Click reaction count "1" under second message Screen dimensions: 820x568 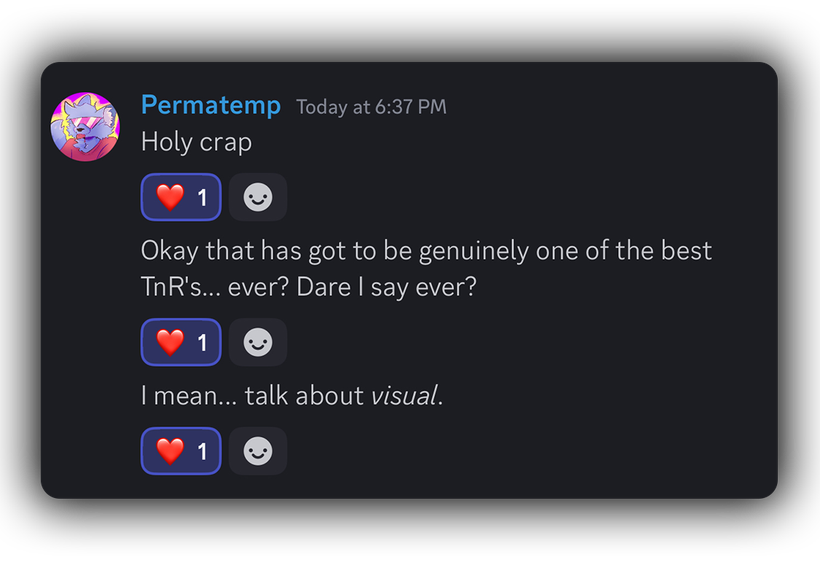click(x=202, y=343)
